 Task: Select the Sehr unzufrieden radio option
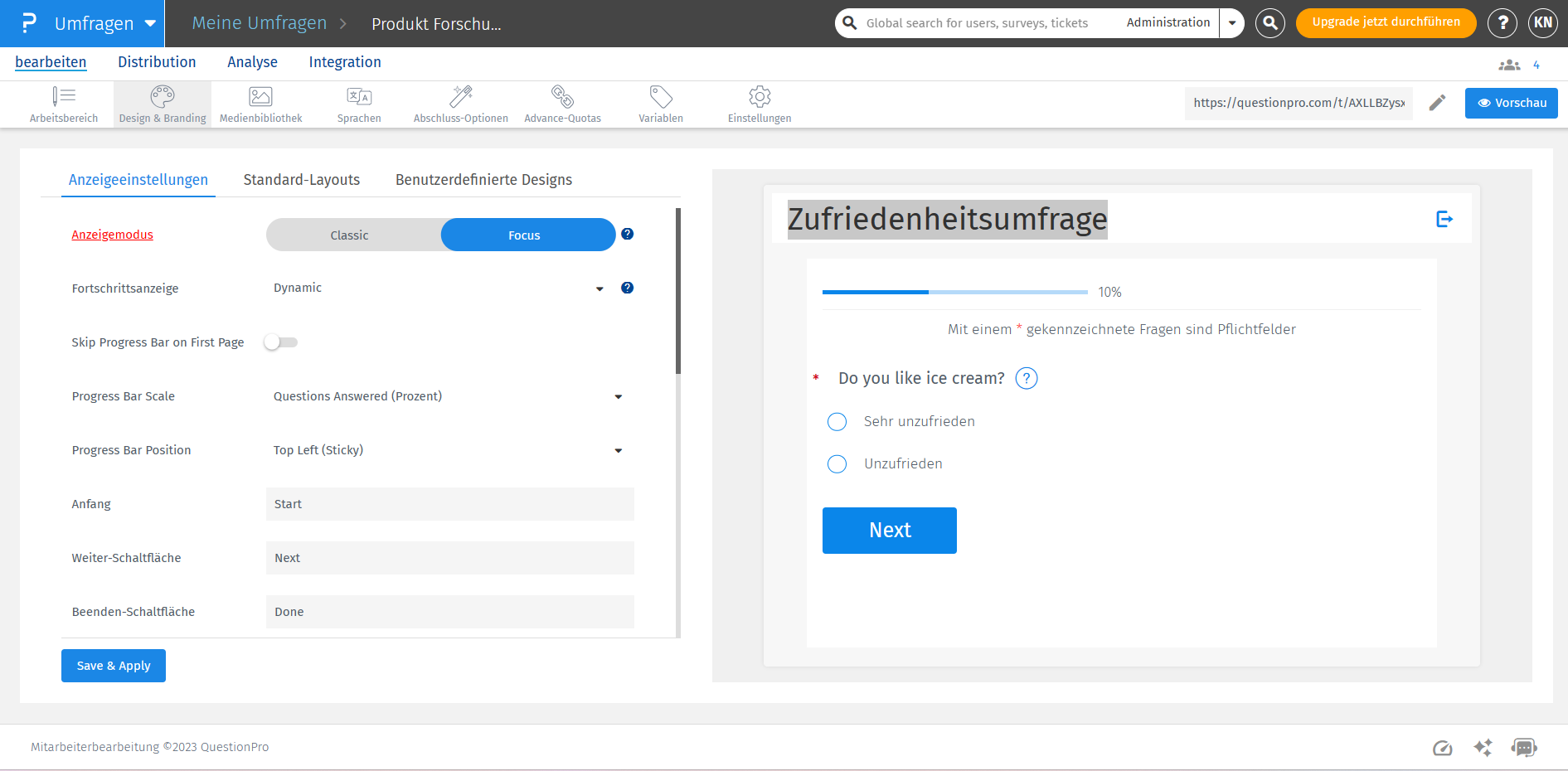[x=837, y=422]
